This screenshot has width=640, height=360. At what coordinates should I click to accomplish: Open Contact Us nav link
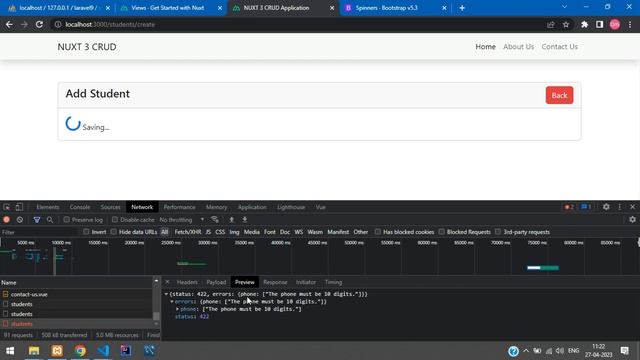559,47
